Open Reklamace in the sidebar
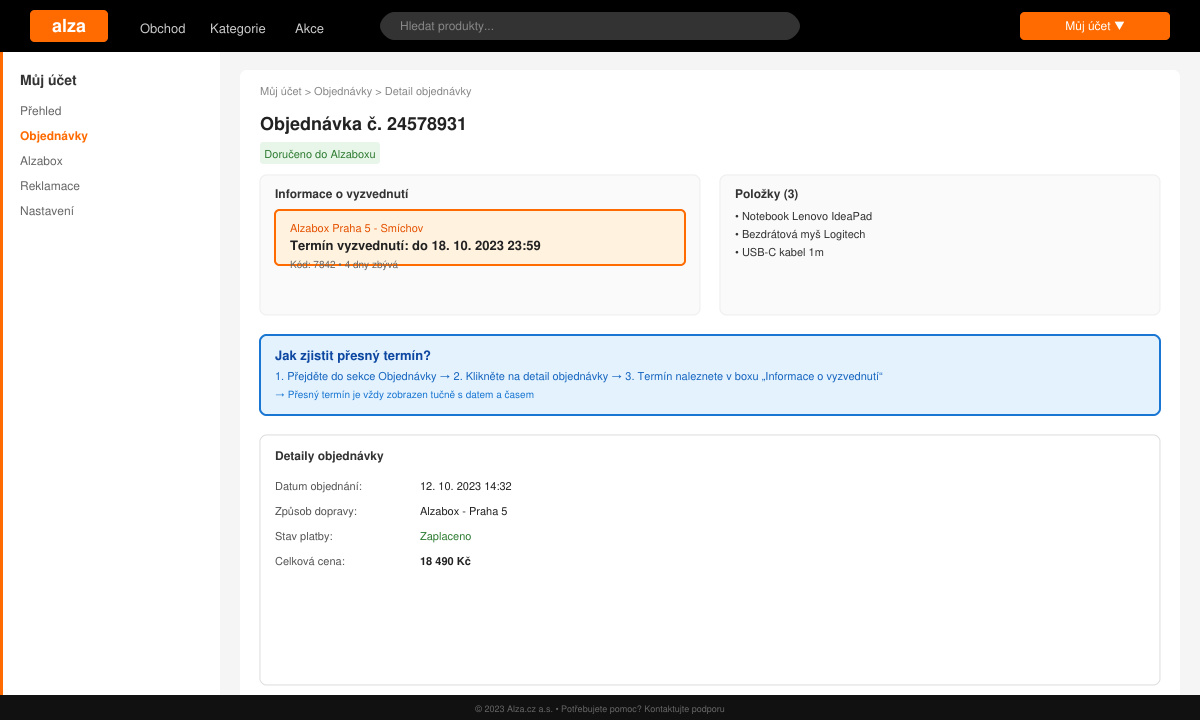1200x720 pixels. pos(50,186)
